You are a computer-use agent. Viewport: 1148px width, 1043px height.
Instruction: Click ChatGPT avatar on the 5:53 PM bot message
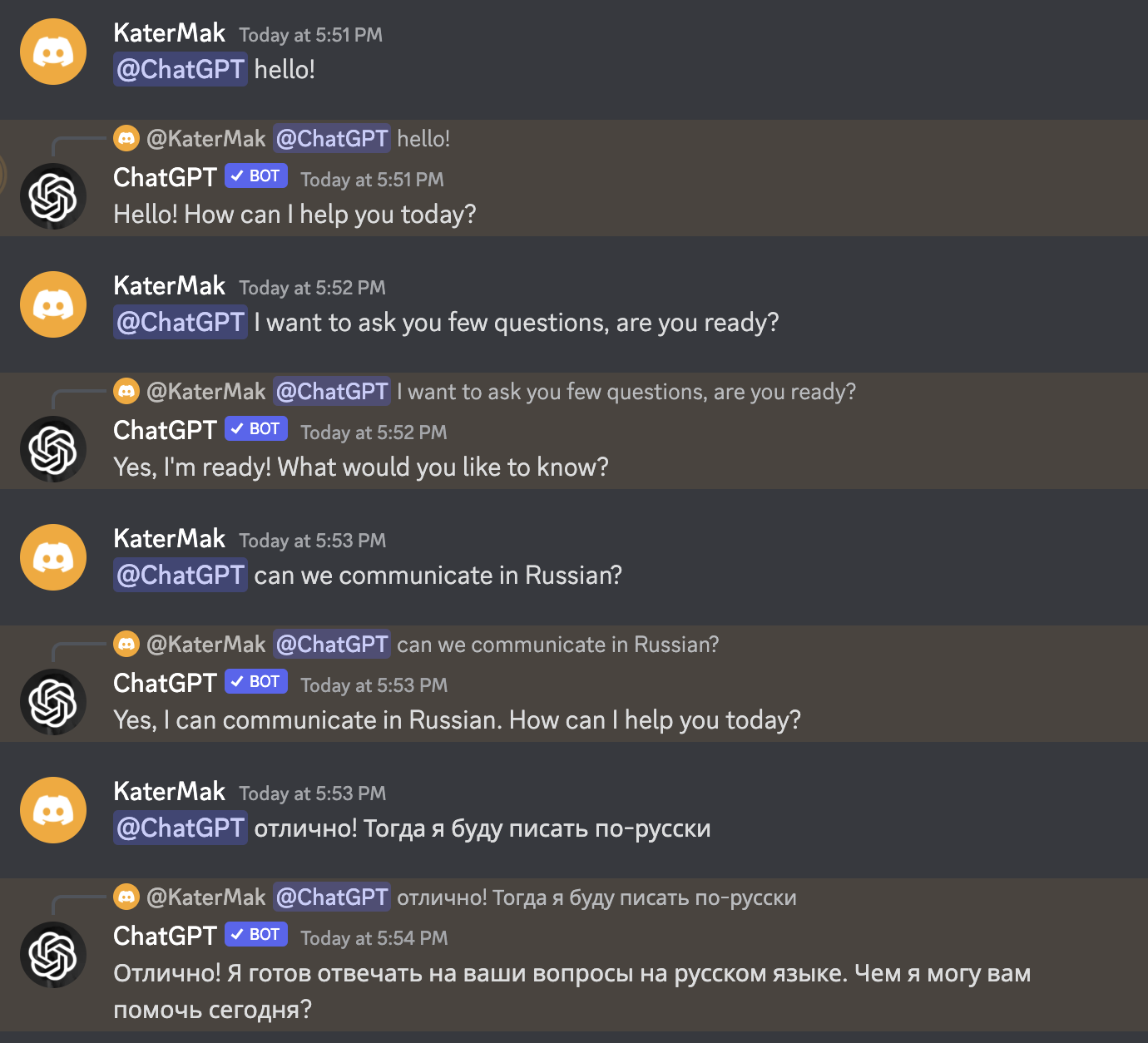point(52,701)
